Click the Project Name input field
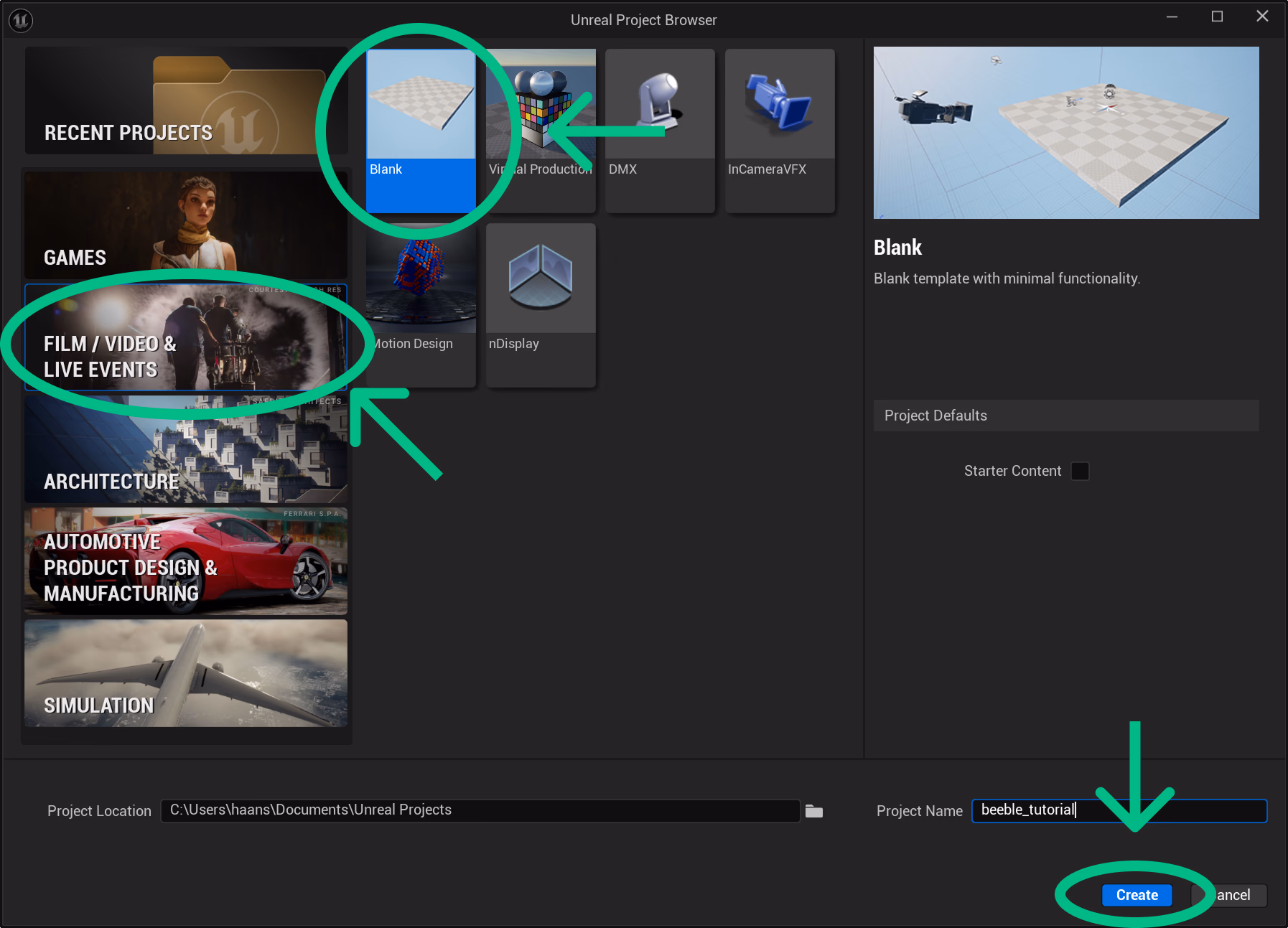 click(1120, 811)
